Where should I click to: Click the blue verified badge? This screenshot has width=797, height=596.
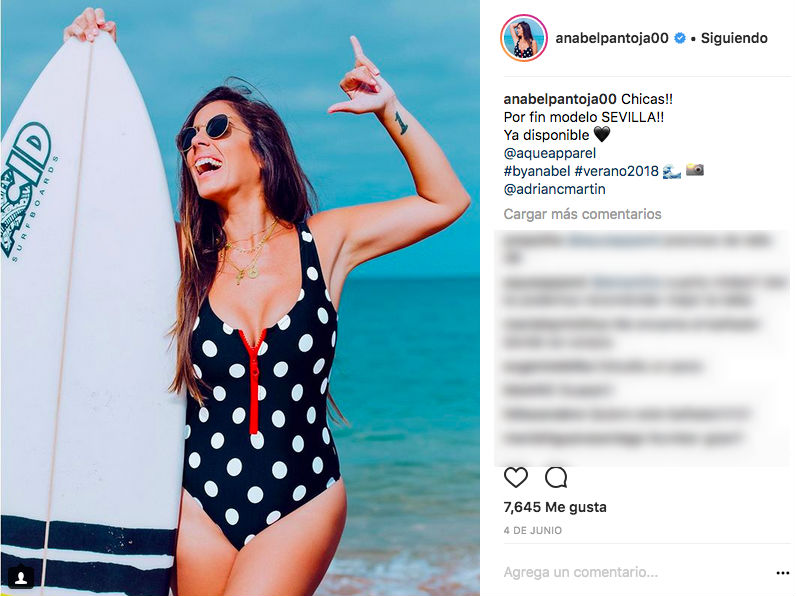[x=680, y=38]
